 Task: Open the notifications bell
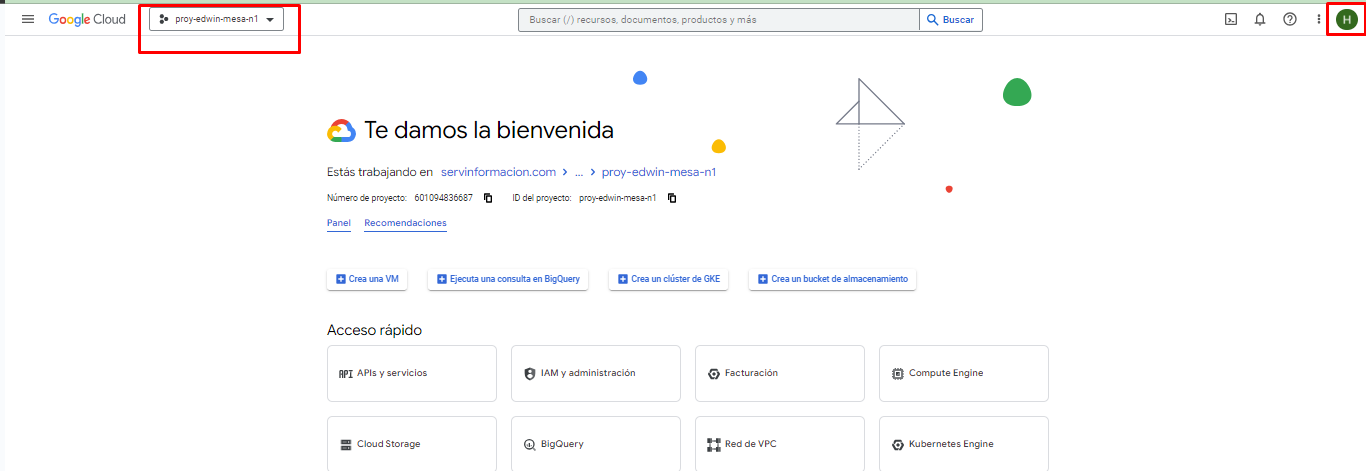1260,19
